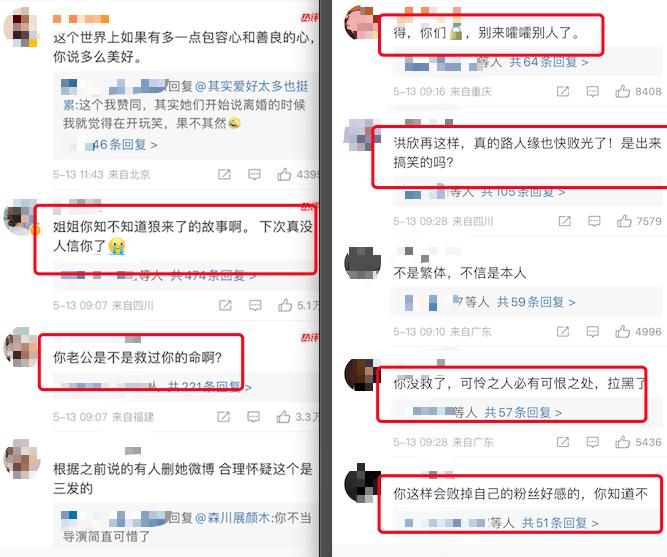Open the @森川展颜木 user mention
This screenshot has height=557, width=667.
(232, 518)
